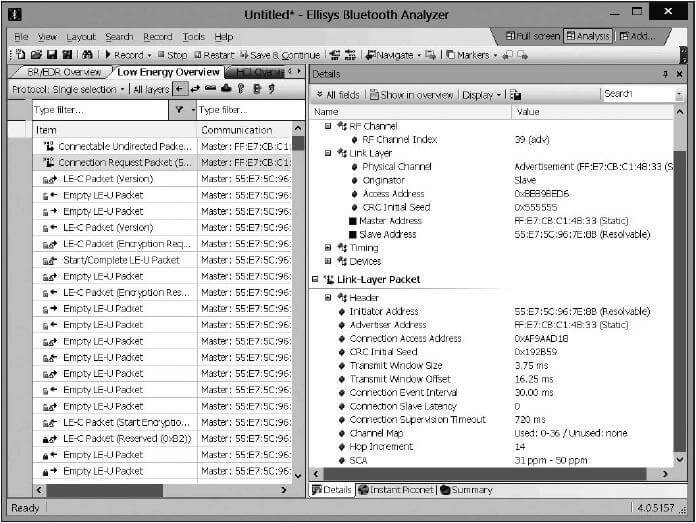Viewport: 696px width, 523px height.
Task: Open the Tools menu
Action: coord(193,37)
